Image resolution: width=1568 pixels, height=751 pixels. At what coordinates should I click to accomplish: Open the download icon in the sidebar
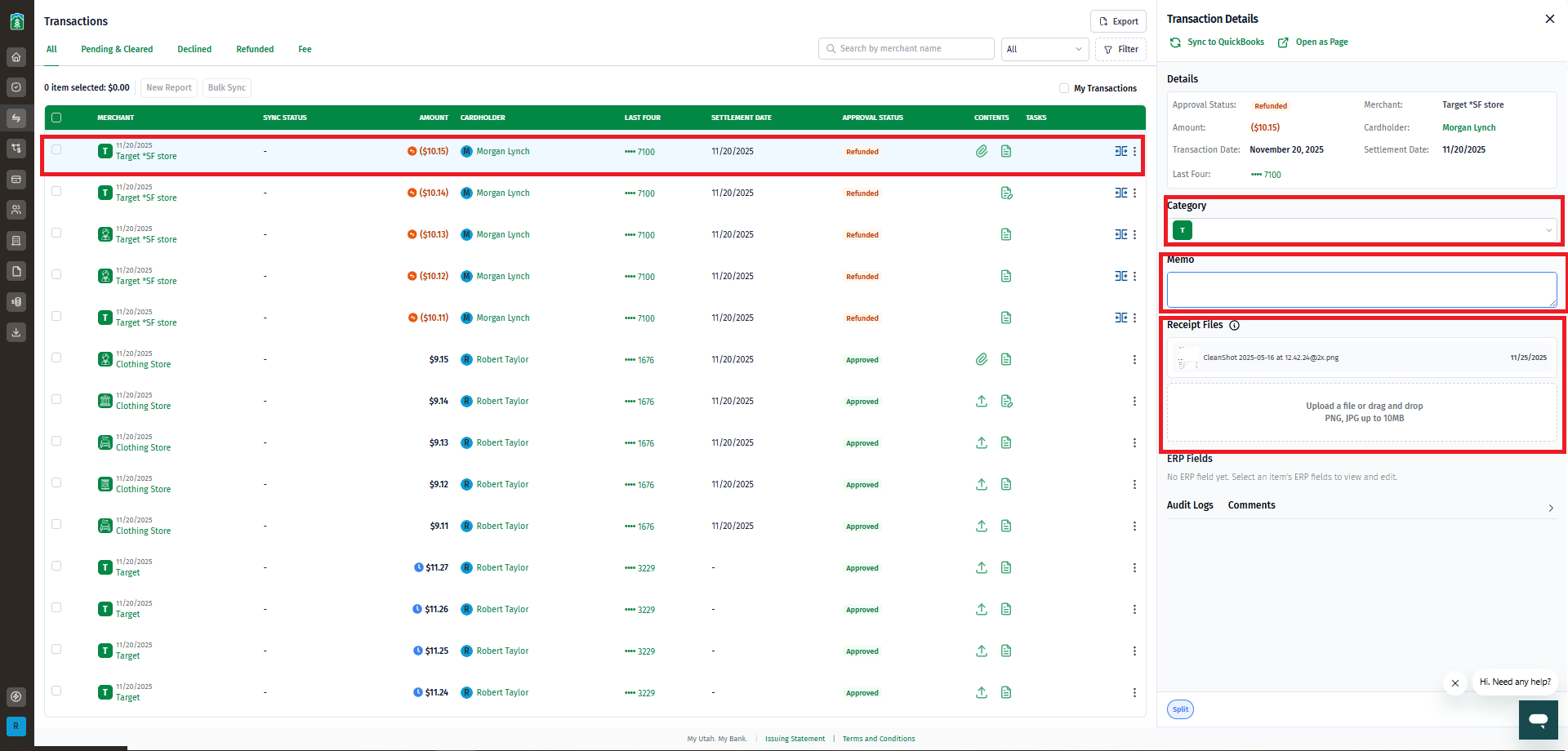point(16,332)
